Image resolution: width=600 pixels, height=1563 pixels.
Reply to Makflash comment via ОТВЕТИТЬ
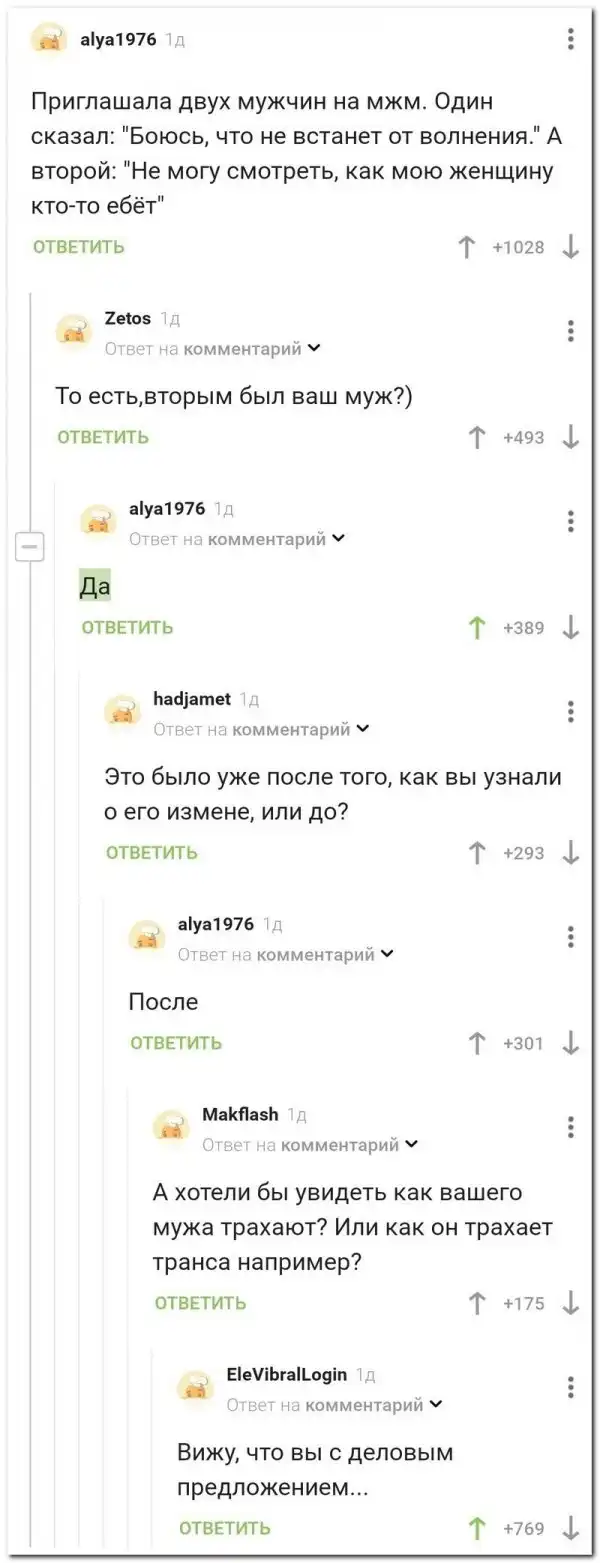200,1303
